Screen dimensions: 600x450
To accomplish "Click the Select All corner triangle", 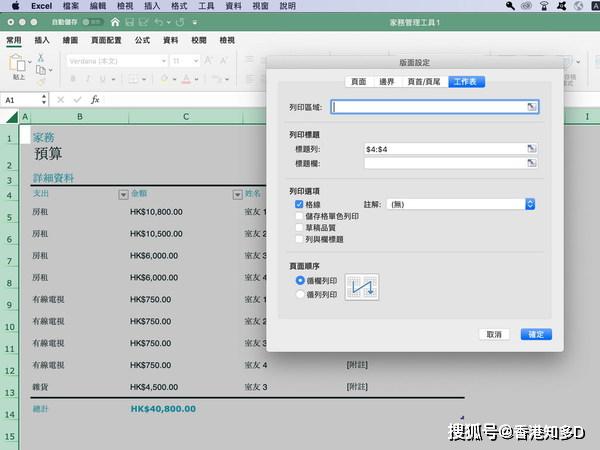I will (12, 117).
